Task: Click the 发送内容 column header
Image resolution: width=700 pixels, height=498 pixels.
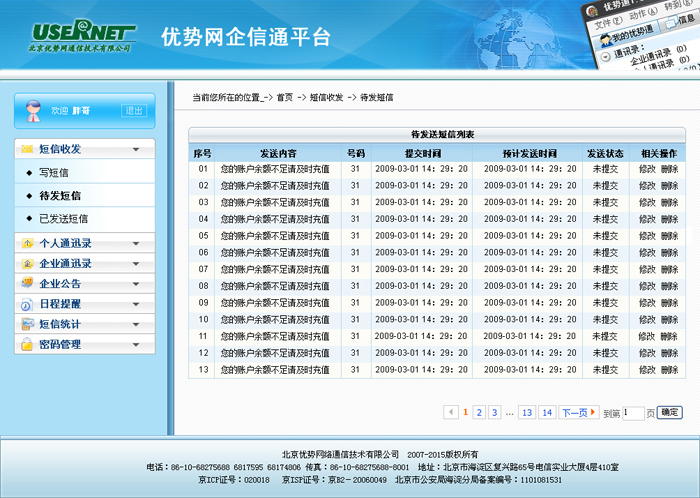Action: [x=278, y=154]
